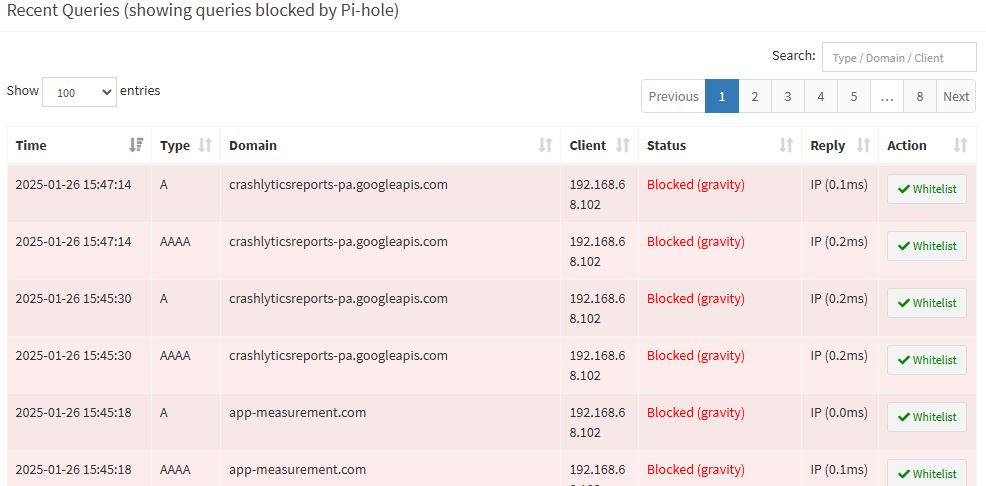Sort queries by the Status sort icon

786,145
